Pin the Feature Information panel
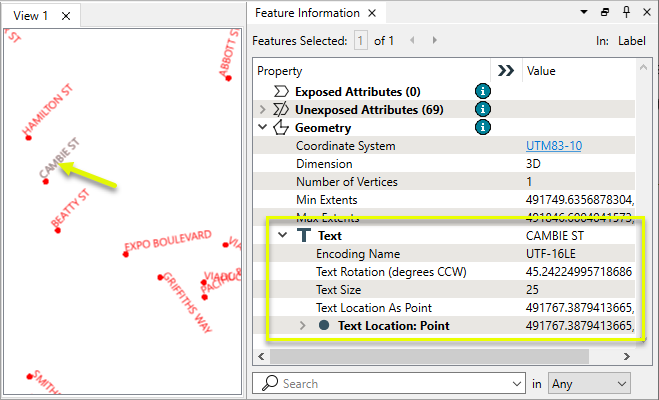The width and height of the screenshot is (659, 400). (x=624, y=13)
